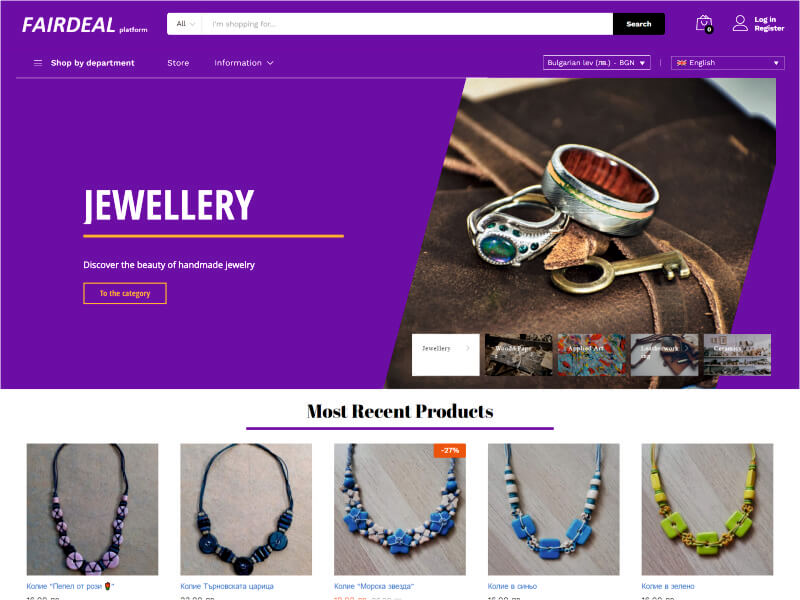Open the shopping cart icon

click(704, 23)
